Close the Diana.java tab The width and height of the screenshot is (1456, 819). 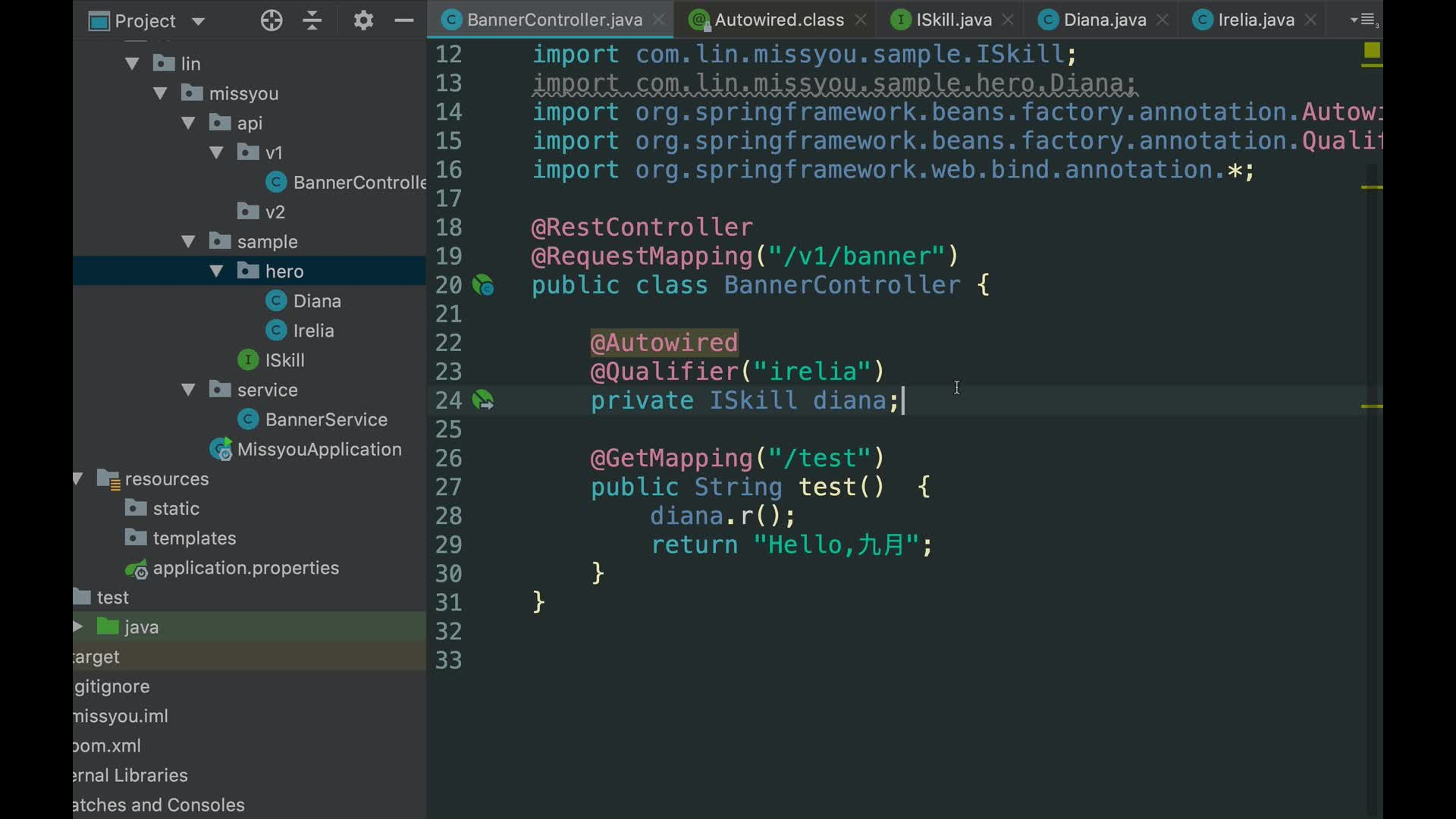click(1163, 20)
